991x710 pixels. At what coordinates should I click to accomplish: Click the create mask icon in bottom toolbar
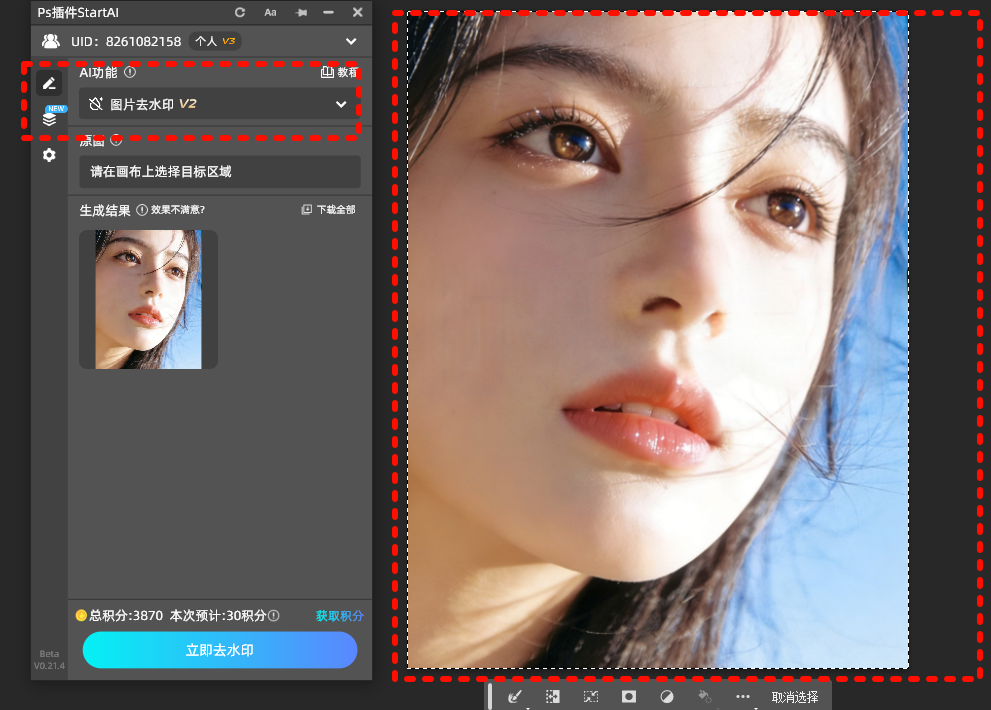629,696
